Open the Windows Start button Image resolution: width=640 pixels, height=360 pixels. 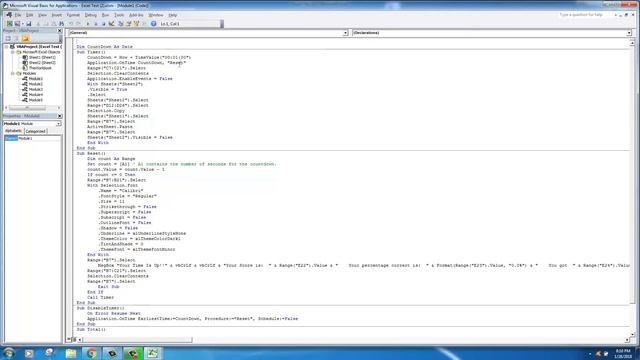pos(9,353)
